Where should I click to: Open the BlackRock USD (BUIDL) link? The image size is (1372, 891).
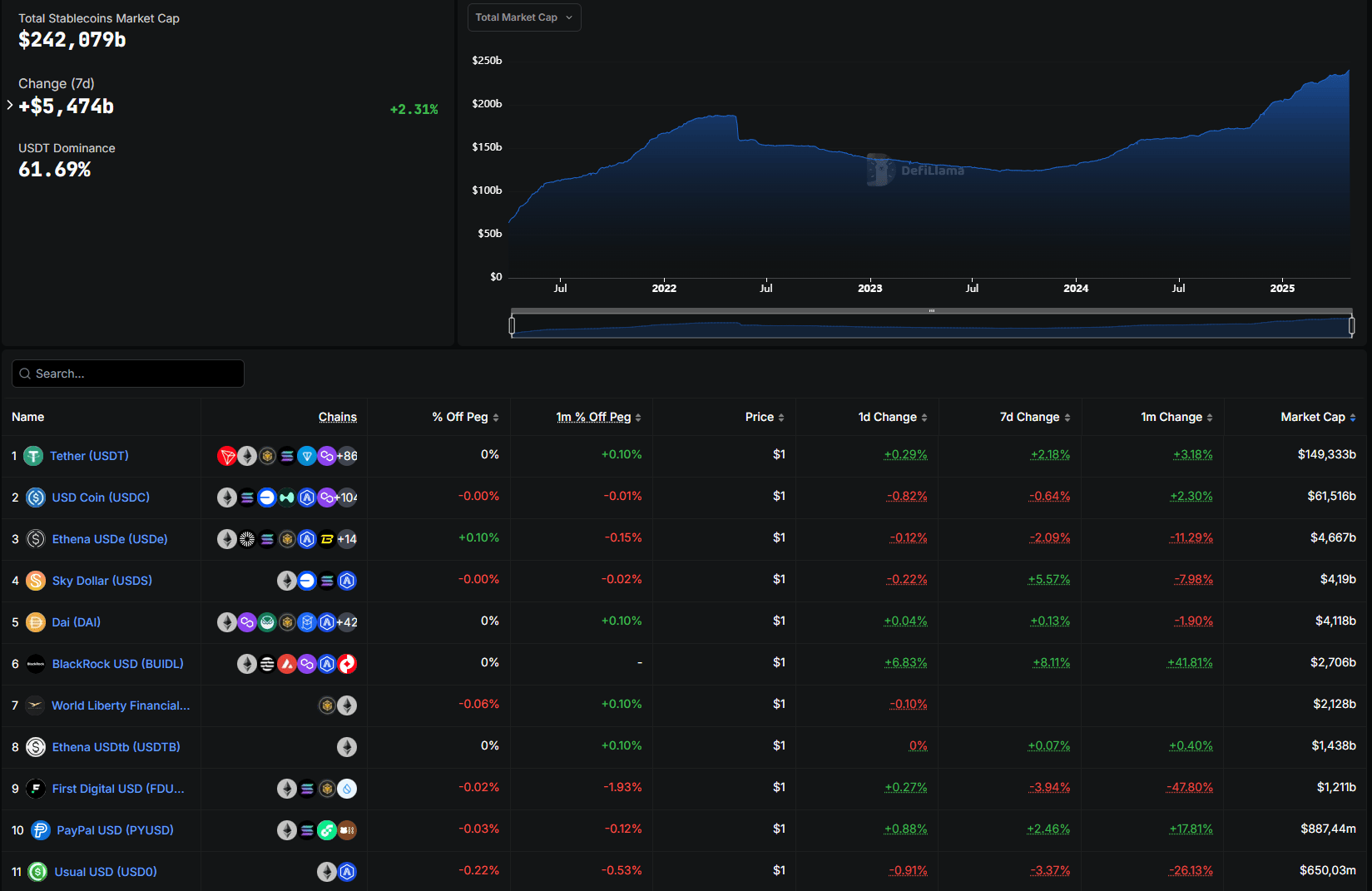[x=117, y=664]
